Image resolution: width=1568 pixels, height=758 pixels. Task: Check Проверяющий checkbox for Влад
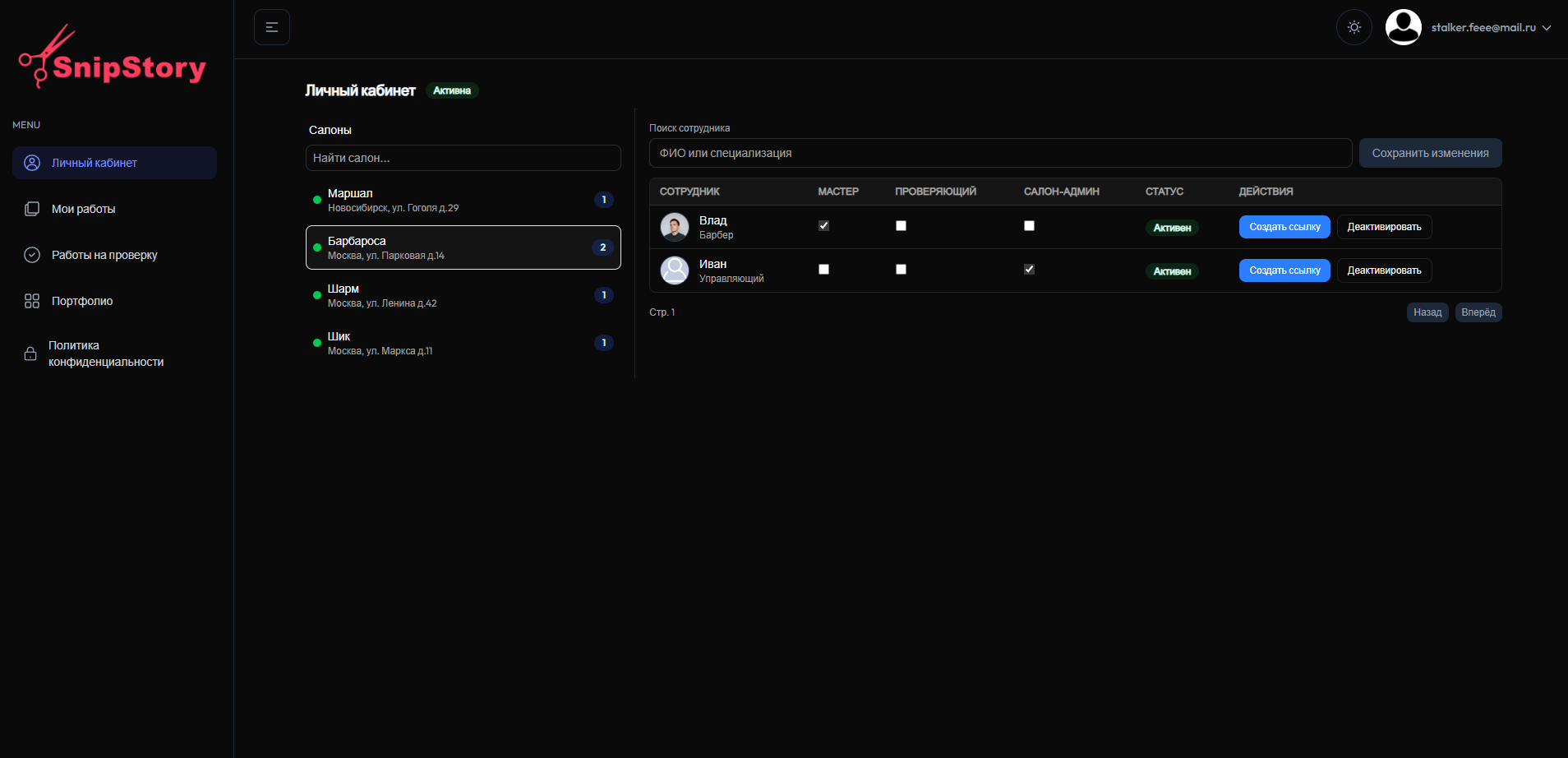click(x=901, y=225)
